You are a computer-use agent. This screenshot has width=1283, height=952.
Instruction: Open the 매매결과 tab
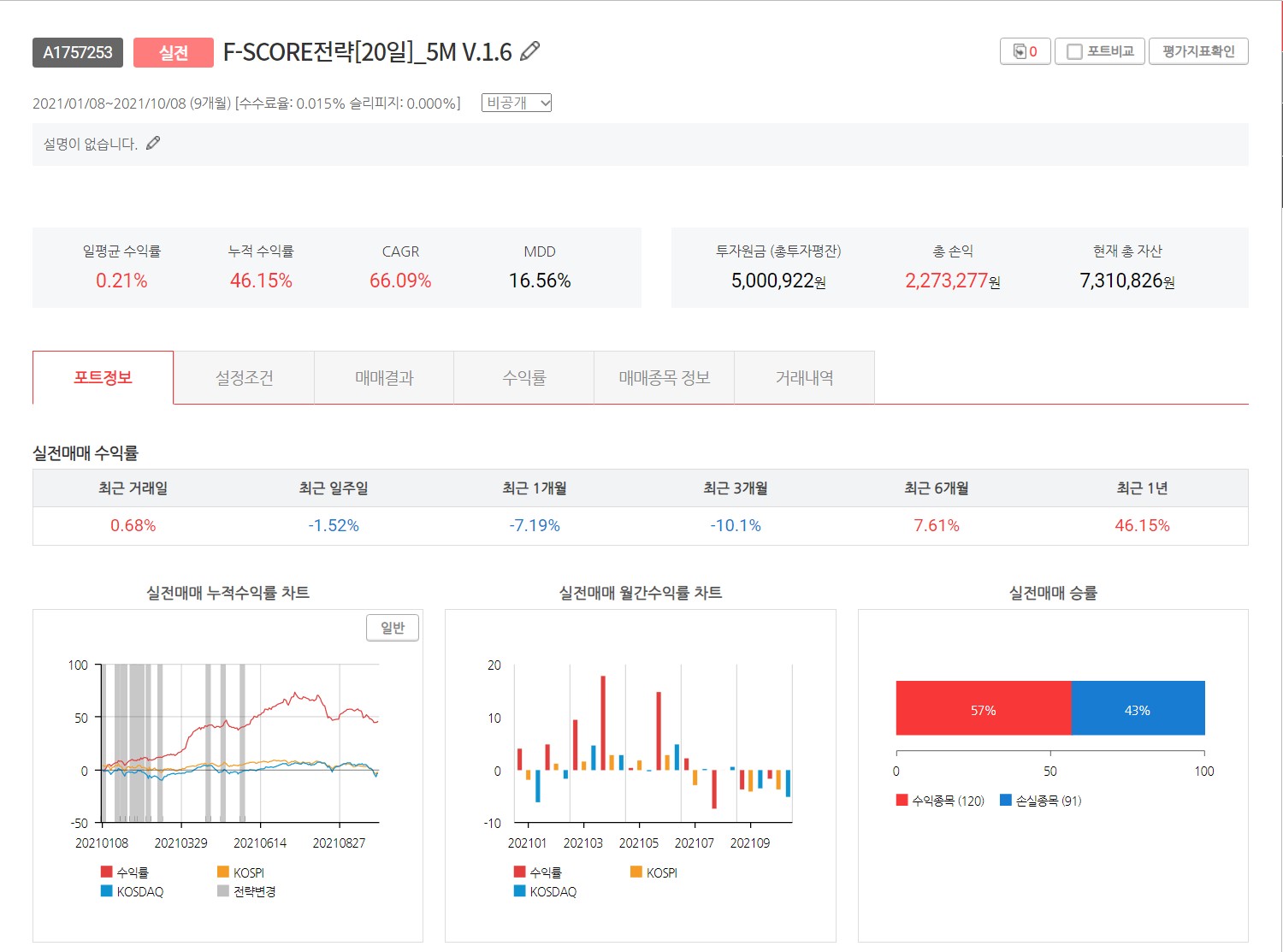tap(384, 377)
